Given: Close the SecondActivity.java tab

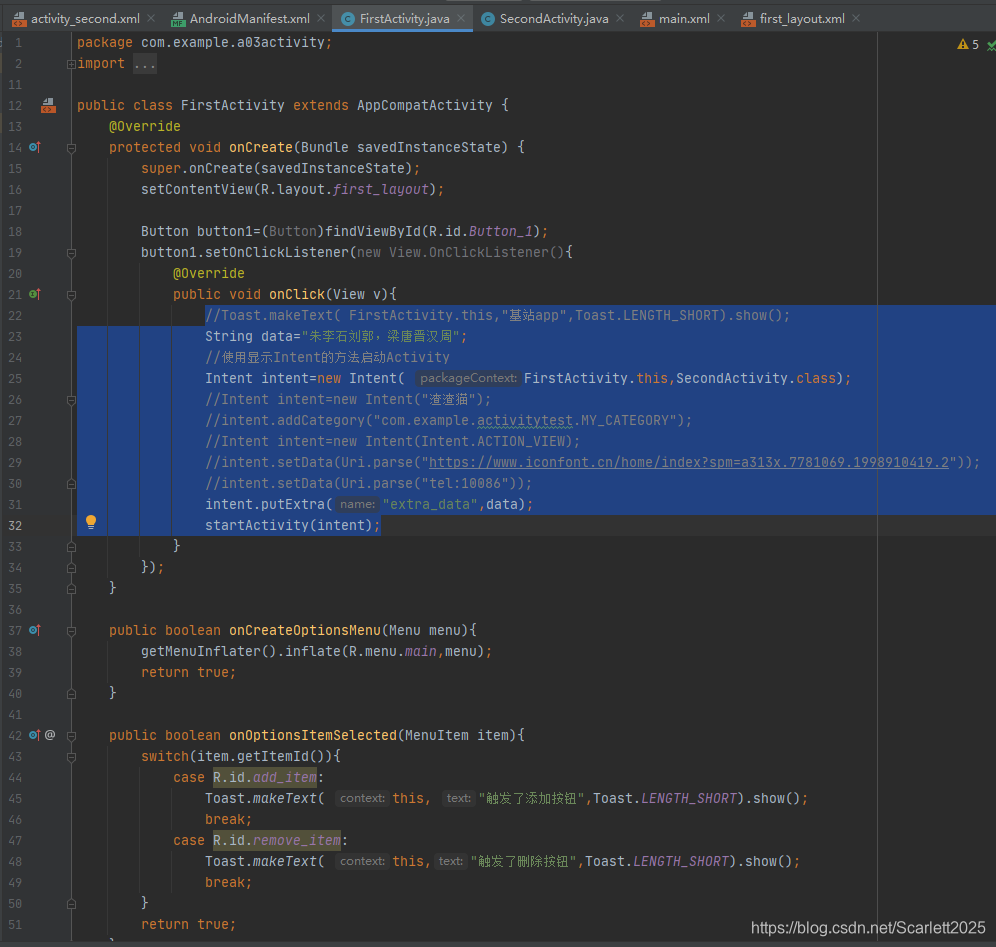Looking at the screenshot, I should tap(620, 18).
